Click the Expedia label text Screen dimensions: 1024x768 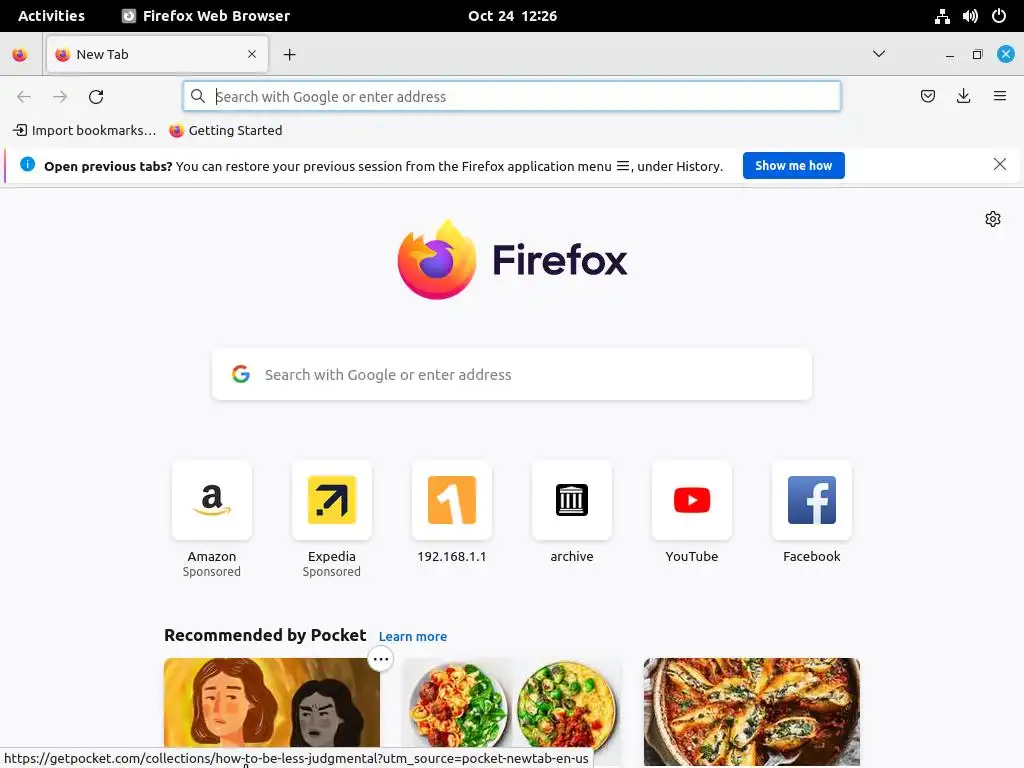[x=332, y=556]
